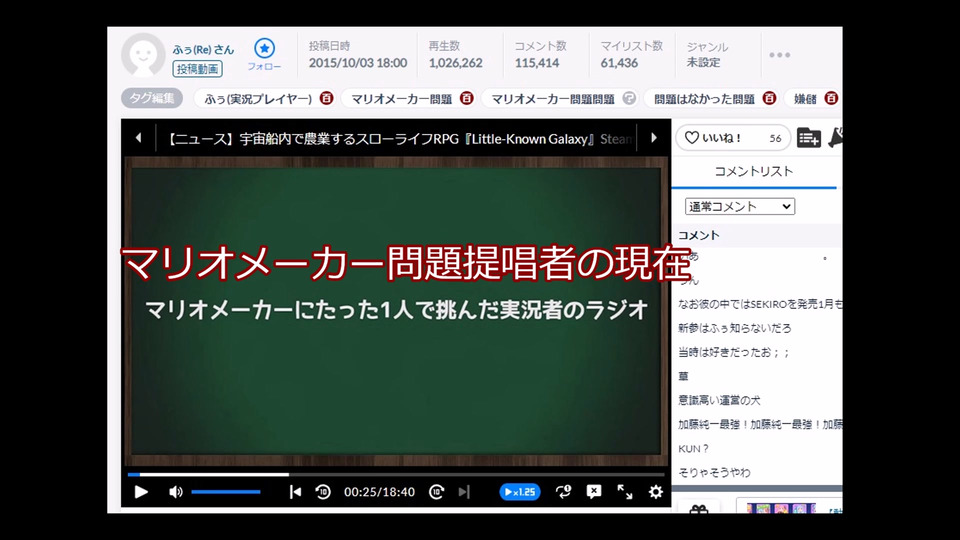Click the コメント数 115,414 value
Viewport: 960px width, 540px height.
[x=537, y=62]
